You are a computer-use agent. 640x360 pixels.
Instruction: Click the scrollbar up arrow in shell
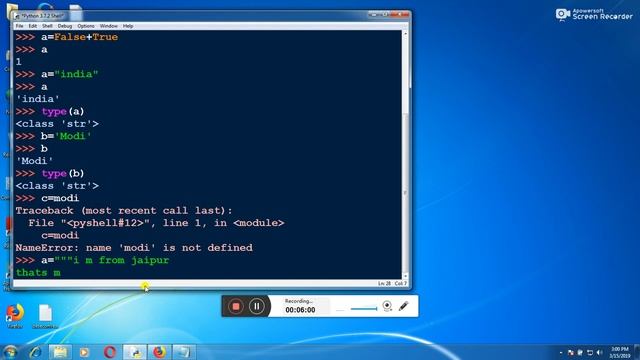[x=405, y=33]
